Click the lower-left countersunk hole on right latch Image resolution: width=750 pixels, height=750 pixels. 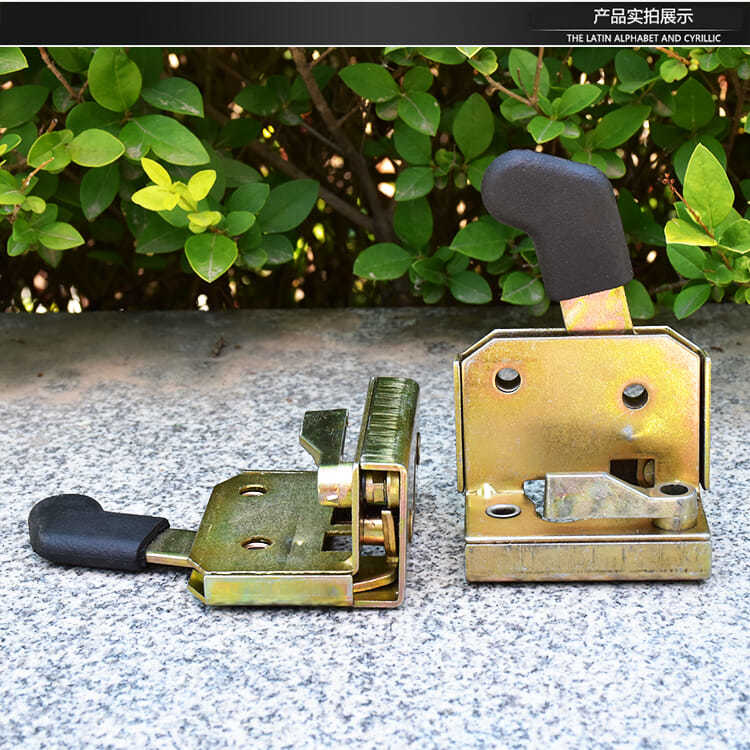503,511
